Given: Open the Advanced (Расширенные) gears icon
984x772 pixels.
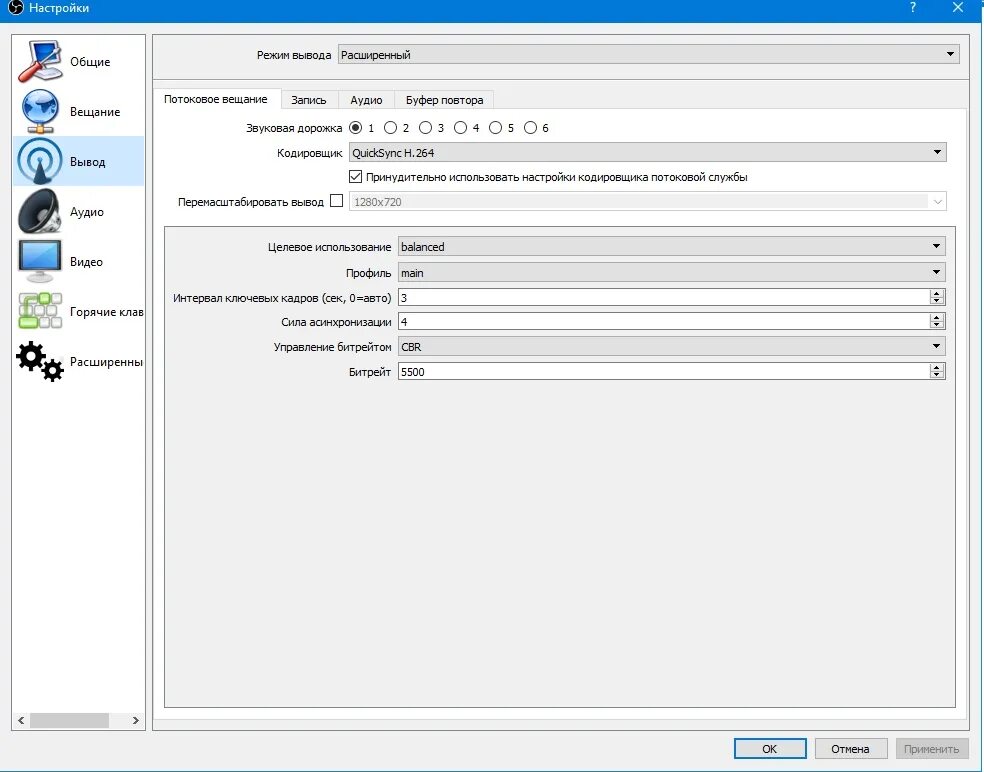Looking at the screenshot, I should (x=40, y=362).
